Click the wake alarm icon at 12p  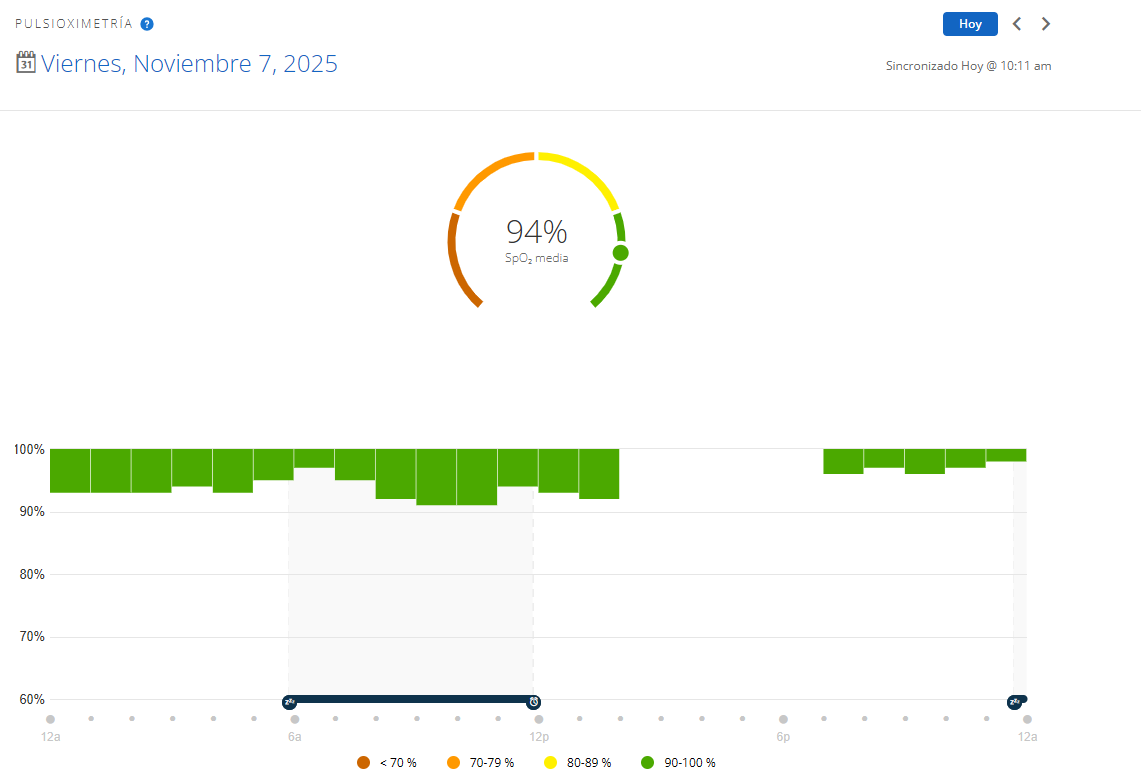(x=534, y=702)
